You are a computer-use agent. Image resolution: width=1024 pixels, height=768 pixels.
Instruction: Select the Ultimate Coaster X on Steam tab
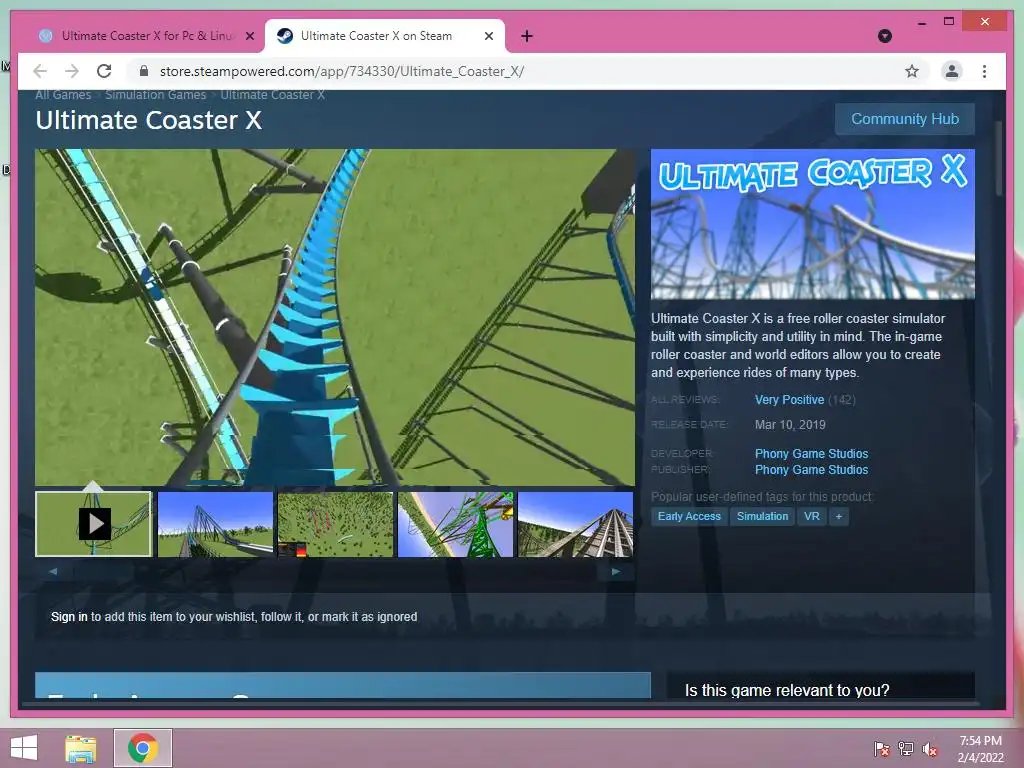tap(385, 36)
